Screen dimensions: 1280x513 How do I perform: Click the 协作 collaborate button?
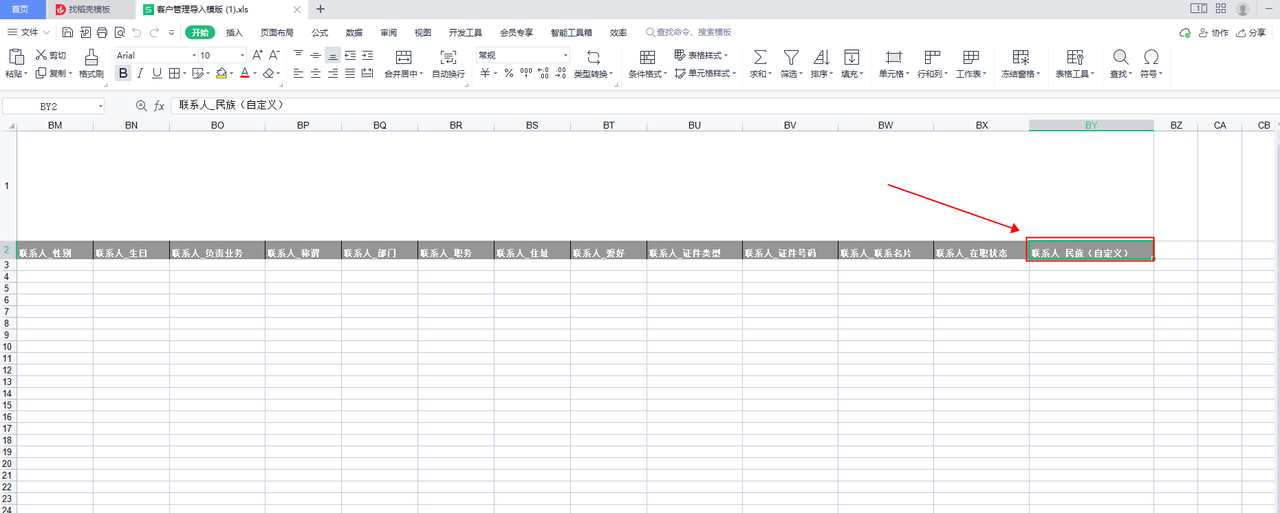(1212, 32)
